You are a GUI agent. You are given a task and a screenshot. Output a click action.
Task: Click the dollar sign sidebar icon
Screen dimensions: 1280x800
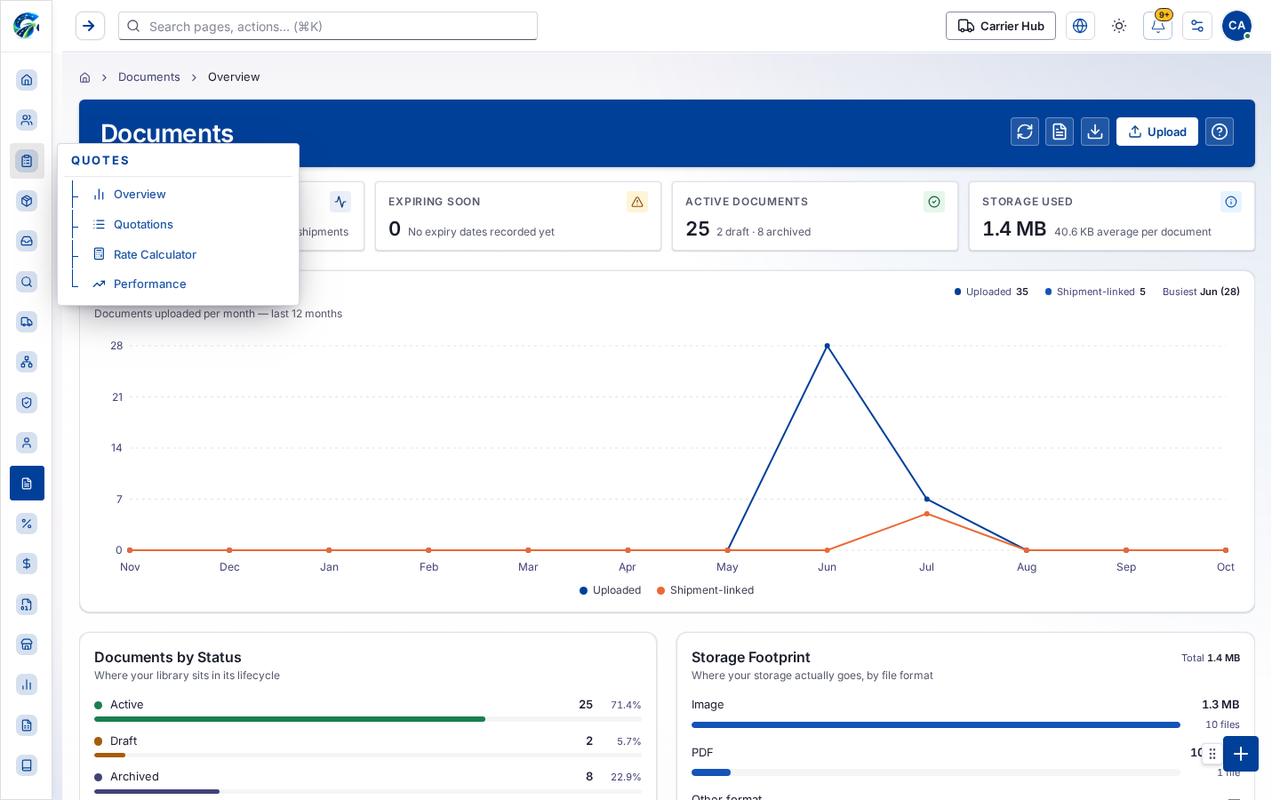pos(27,564)
